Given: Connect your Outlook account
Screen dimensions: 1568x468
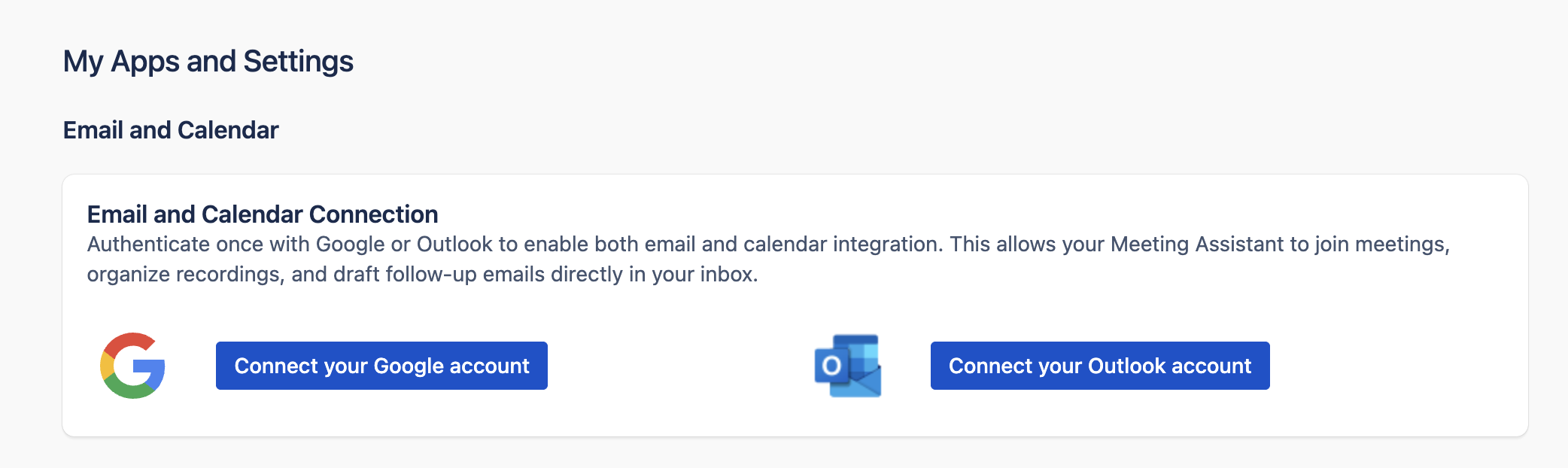Looking at the screenshot, I should 1099,366.
